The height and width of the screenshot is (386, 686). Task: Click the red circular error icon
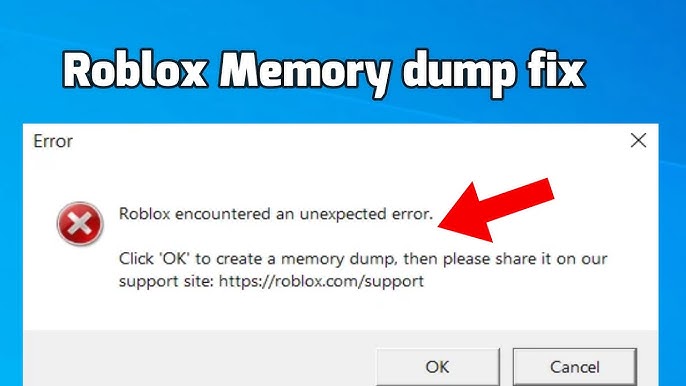point(80,224)
